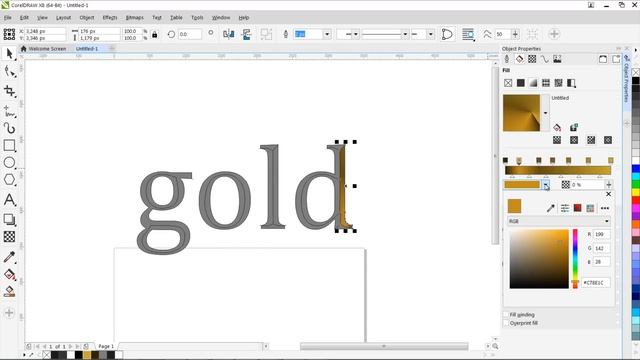Select the Shape tool
Viewport: 640px width, 360px height.
pyautogui.click(x=9, y=71)
